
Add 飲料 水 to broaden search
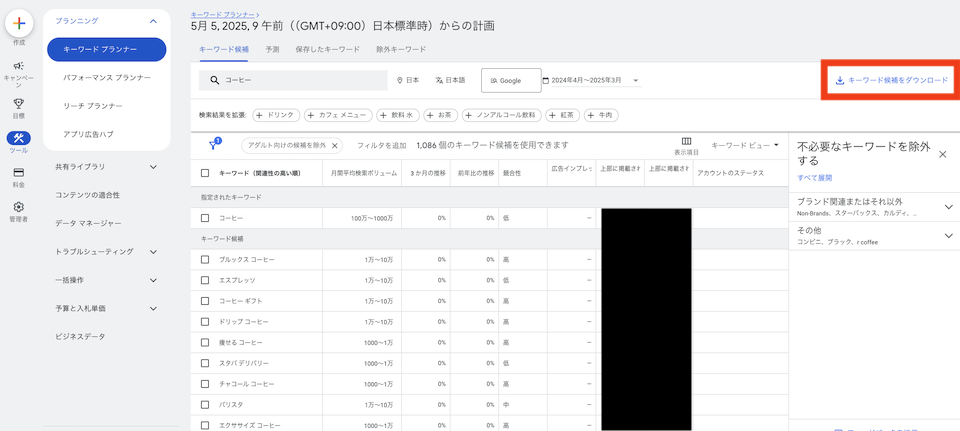400,114
